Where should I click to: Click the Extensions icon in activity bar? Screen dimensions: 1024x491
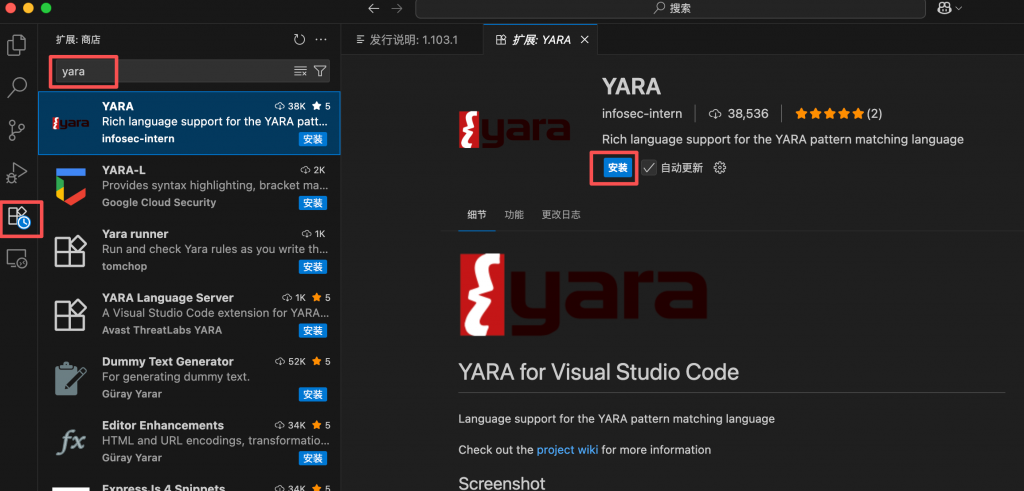tap(18, 216)
